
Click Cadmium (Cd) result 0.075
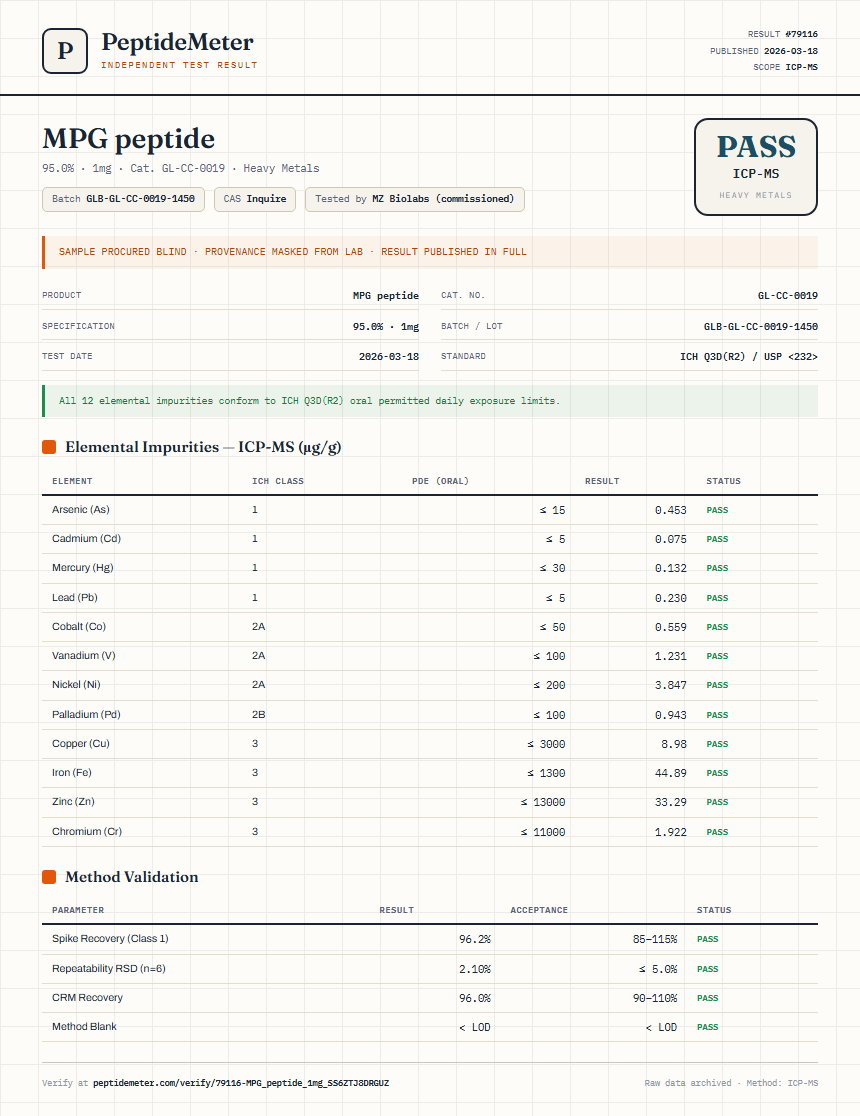tap(671, 539)
